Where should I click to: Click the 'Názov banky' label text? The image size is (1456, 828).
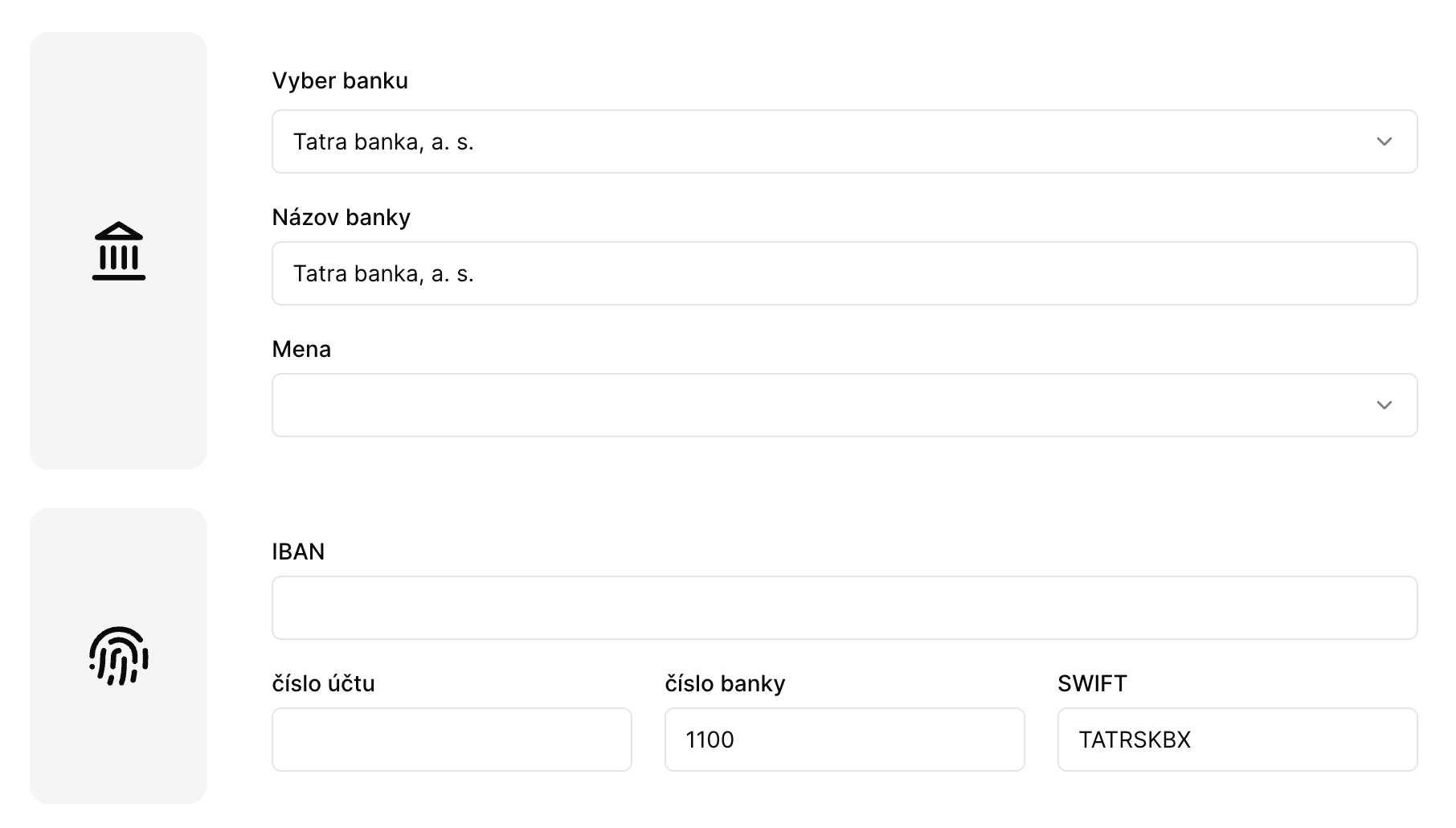click(342, 217)
